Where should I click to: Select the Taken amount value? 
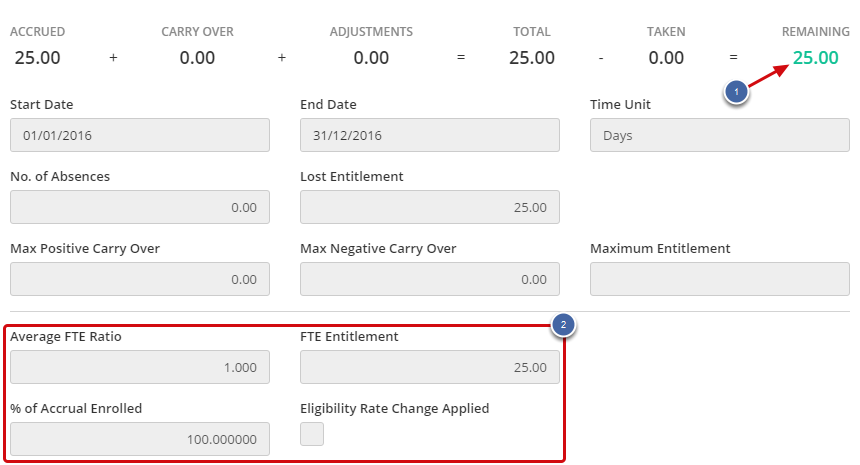[666, 58]
